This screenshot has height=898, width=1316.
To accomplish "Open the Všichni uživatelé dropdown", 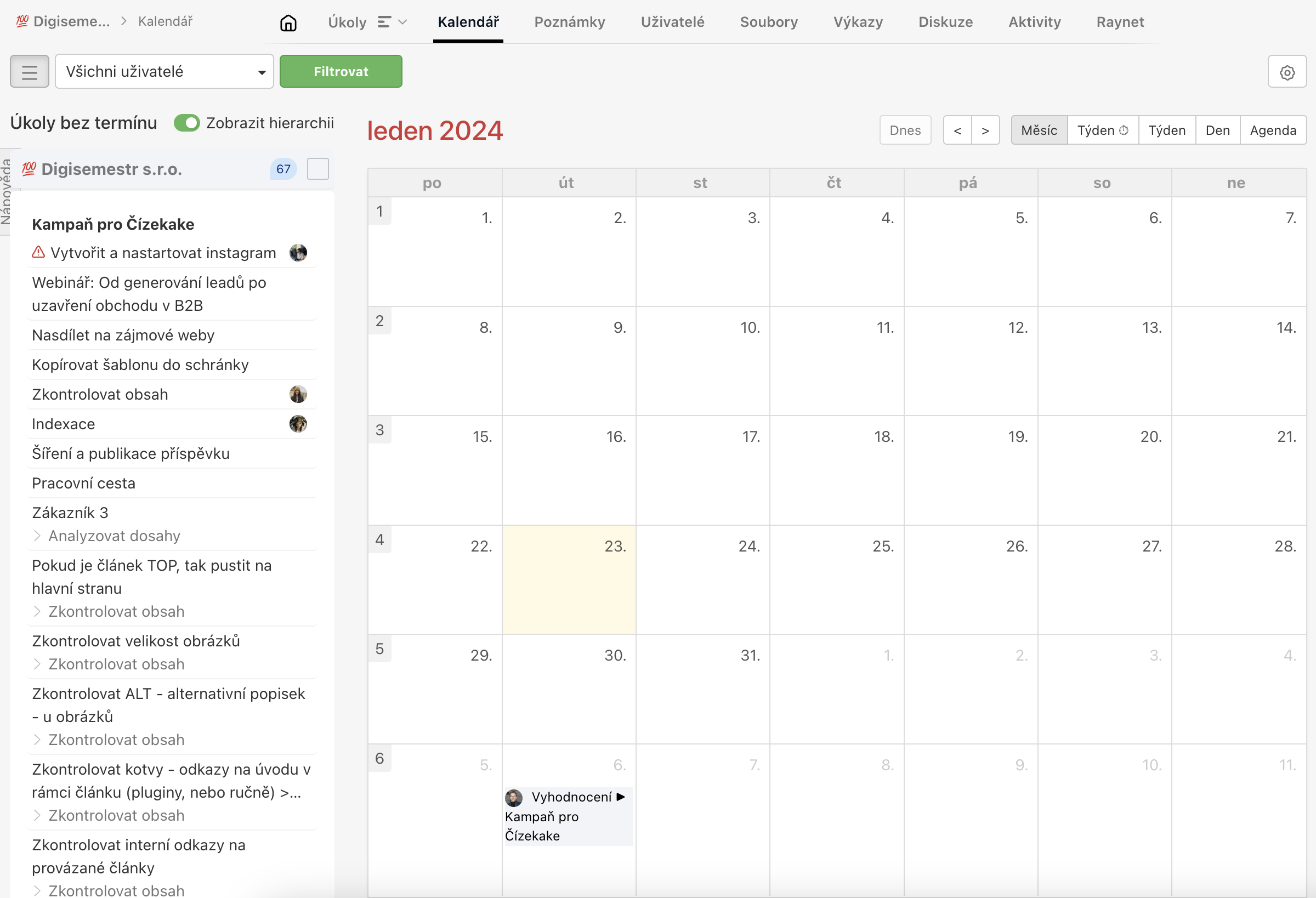I will tap(164, 71).
